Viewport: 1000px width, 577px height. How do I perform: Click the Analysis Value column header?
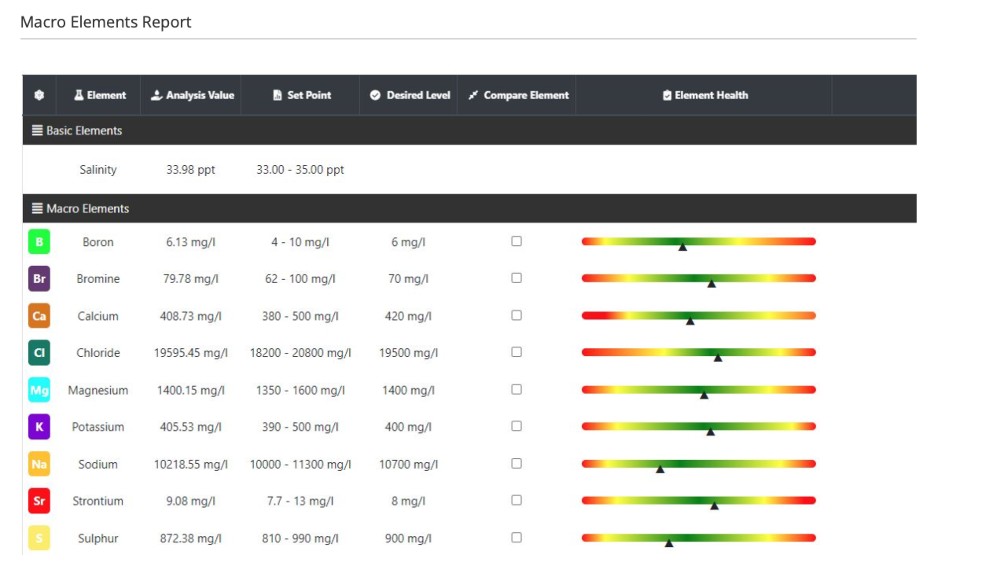click(x=192, y=95)
